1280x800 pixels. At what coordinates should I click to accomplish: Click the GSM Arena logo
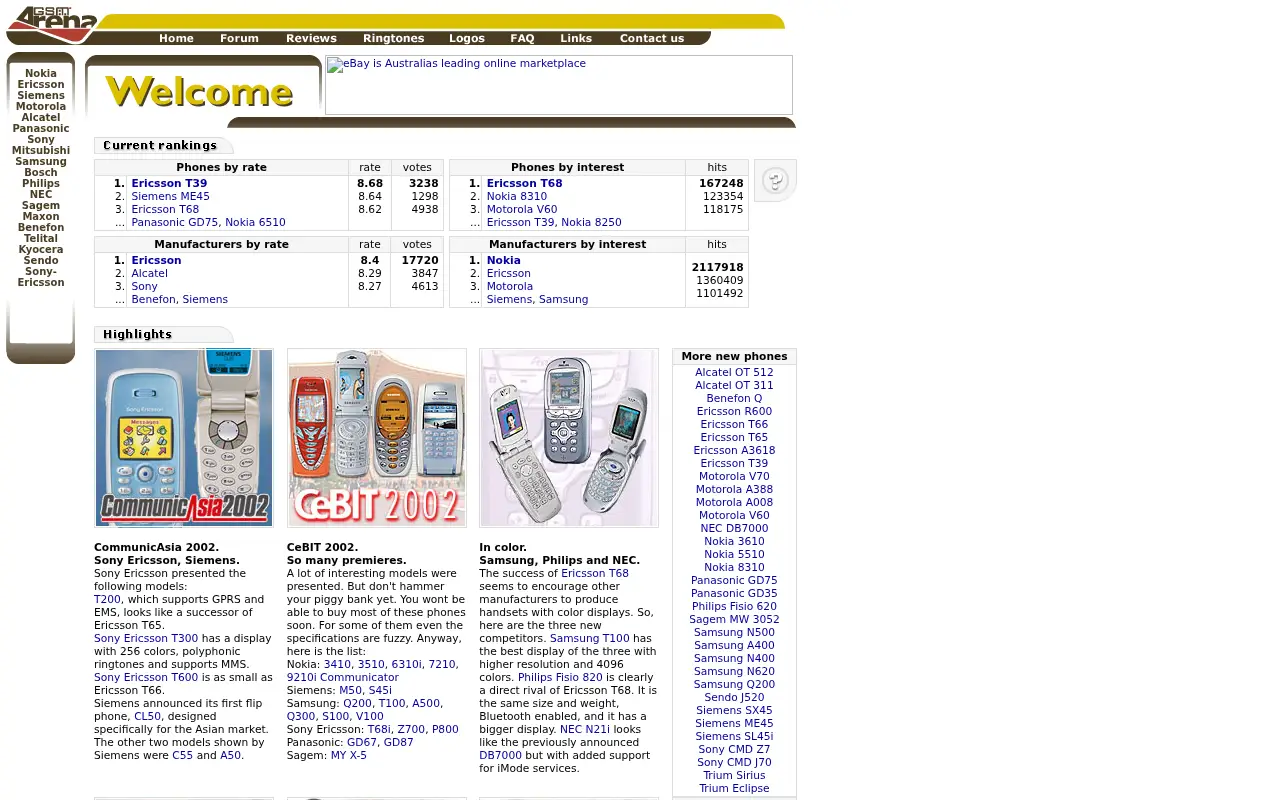(52, 24)
